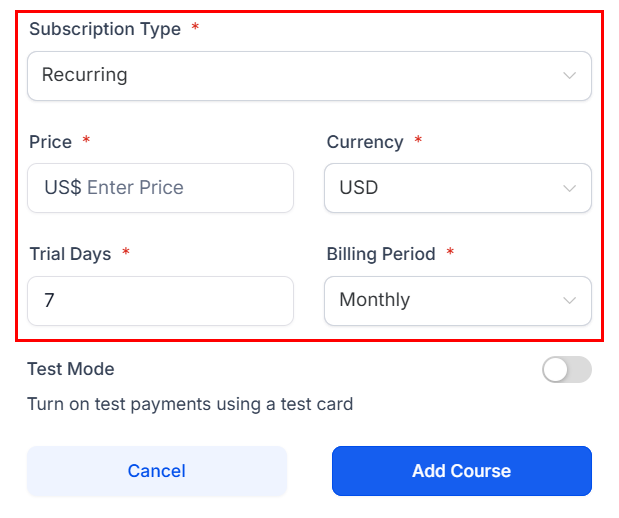Click the Enter Price input field
Screen dimensions: 619x518
coord(180,188)
